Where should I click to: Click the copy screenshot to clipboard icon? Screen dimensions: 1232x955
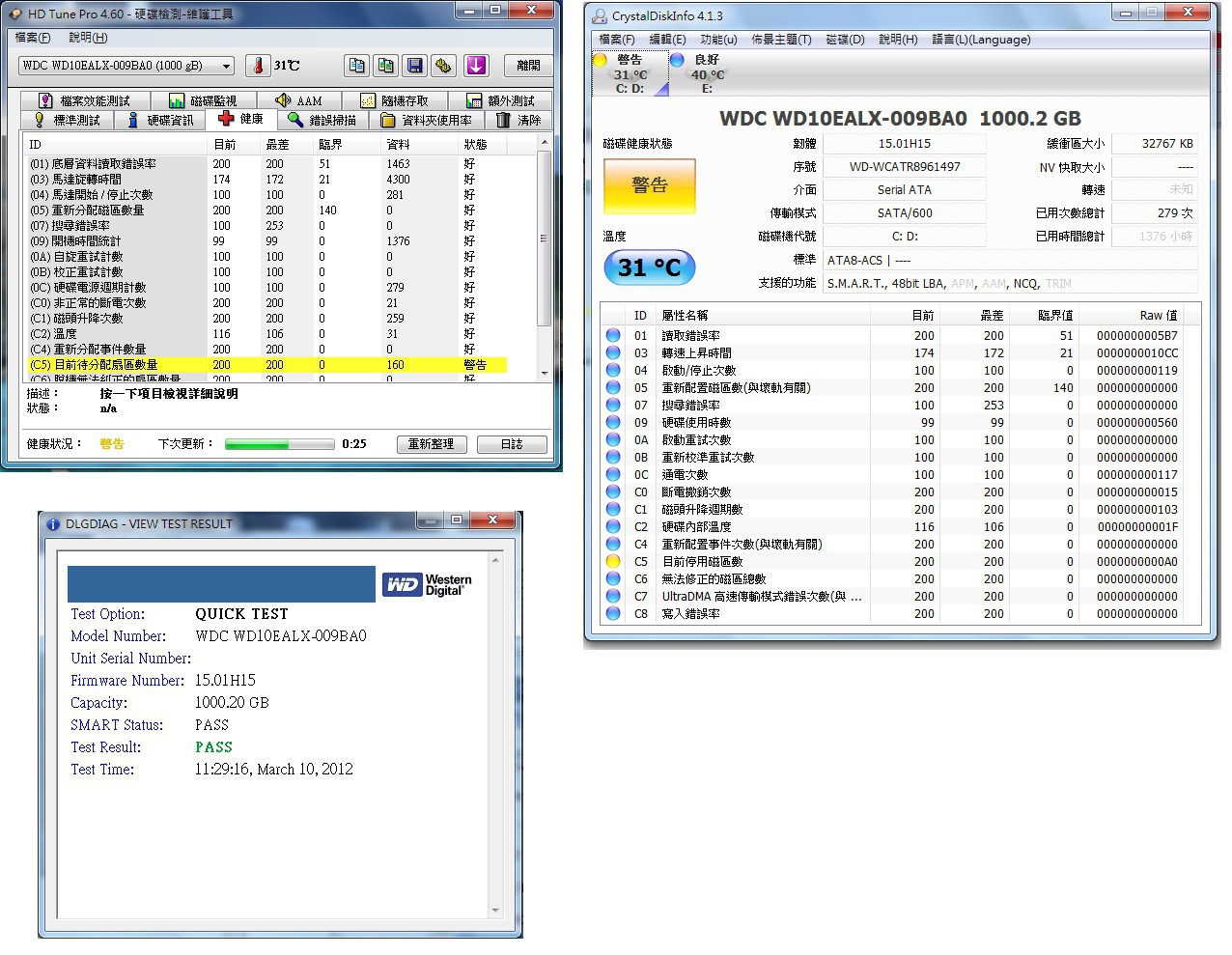click(386, 66)
